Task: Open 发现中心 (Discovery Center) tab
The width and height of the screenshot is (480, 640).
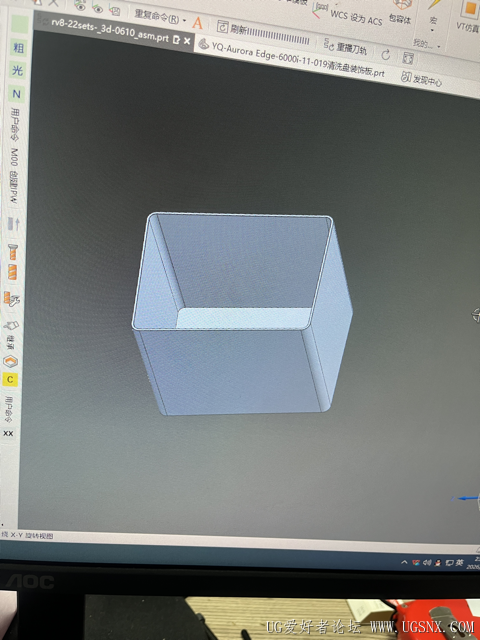Action: [421, 78]
